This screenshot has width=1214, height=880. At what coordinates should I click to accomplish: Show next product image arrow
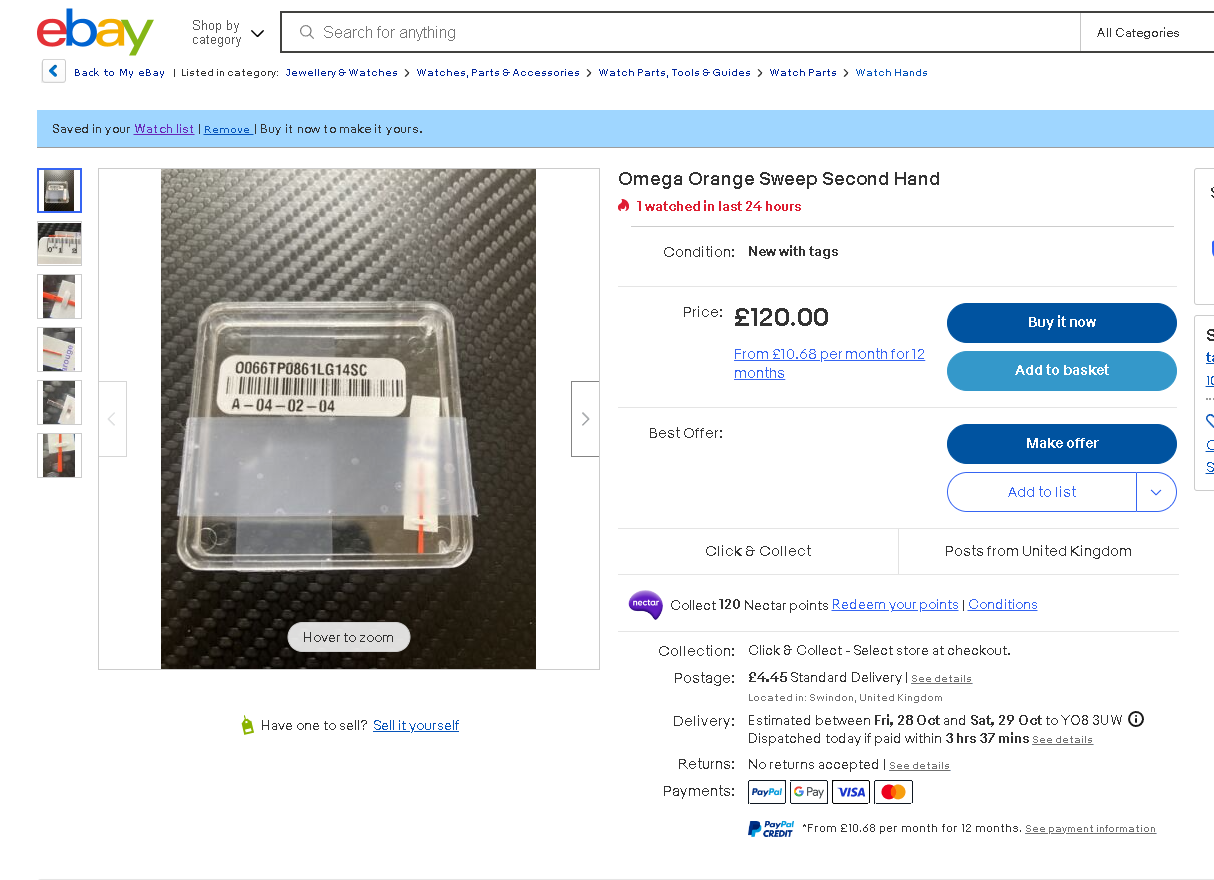point(585,419)
